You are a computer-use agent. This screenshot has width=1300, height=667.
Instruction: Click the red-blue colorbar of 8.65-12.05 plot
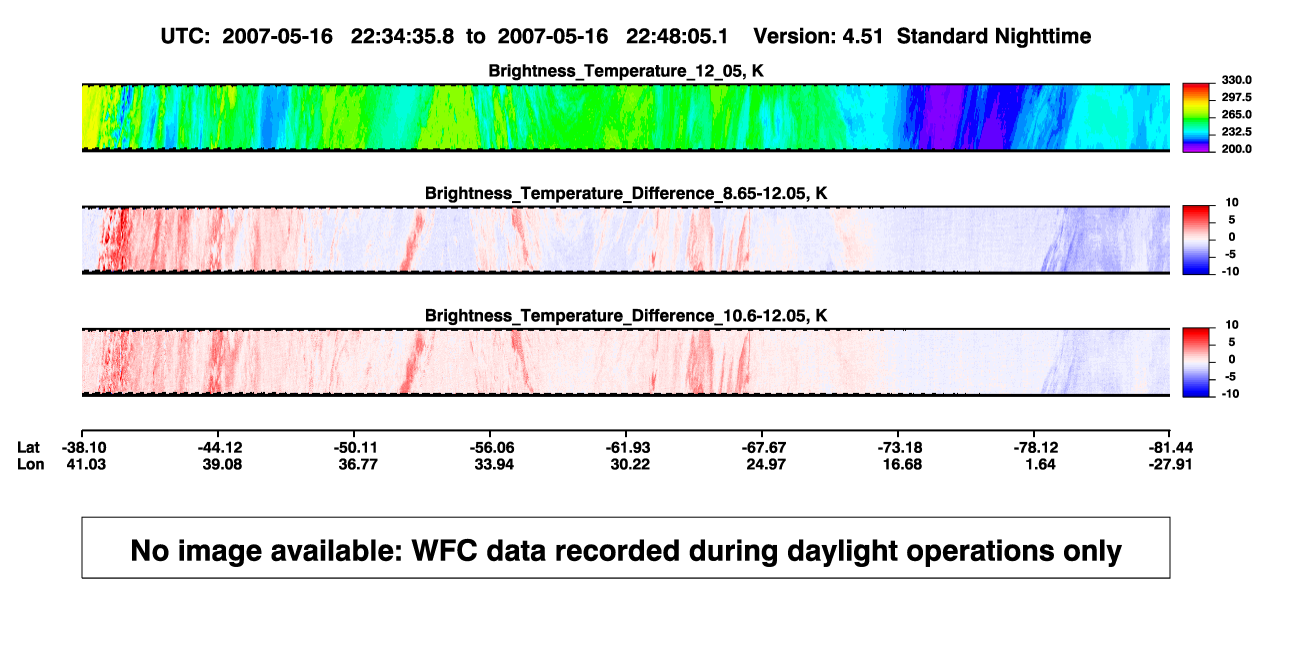[1197, 240]
